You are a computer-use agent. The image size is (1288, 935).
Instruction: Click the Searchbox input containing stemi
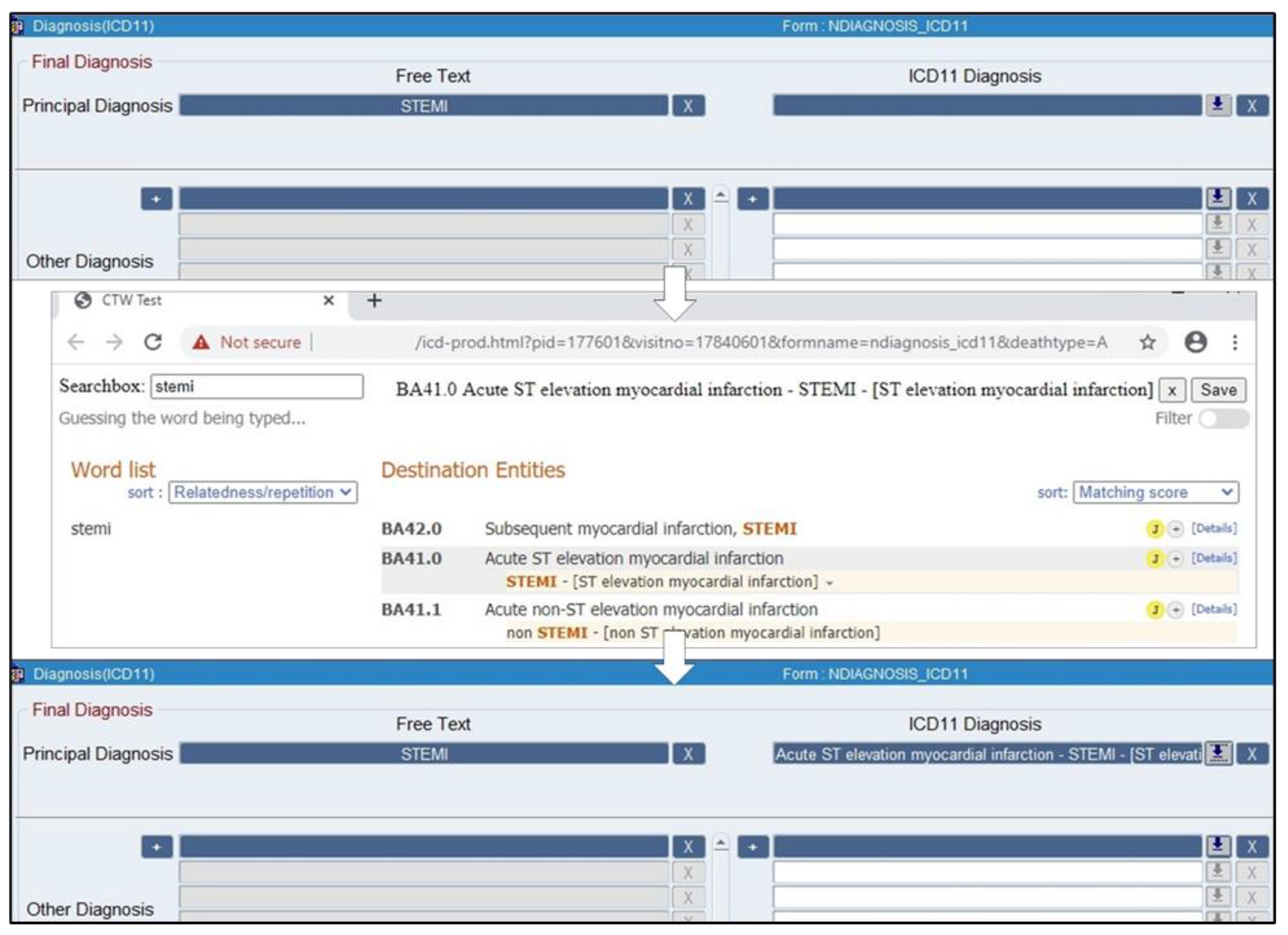coord(256,387)
